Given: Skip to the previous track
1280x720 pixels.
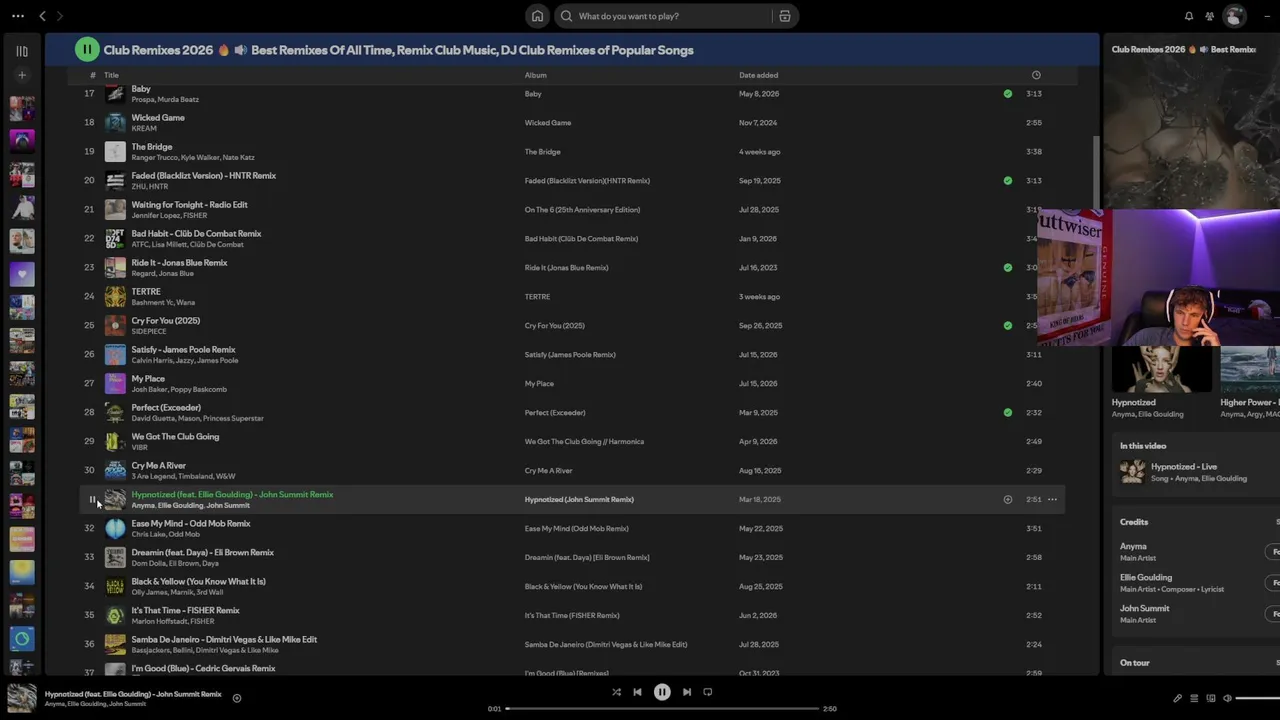Looking at the screenshot, I should click(637, 692).
